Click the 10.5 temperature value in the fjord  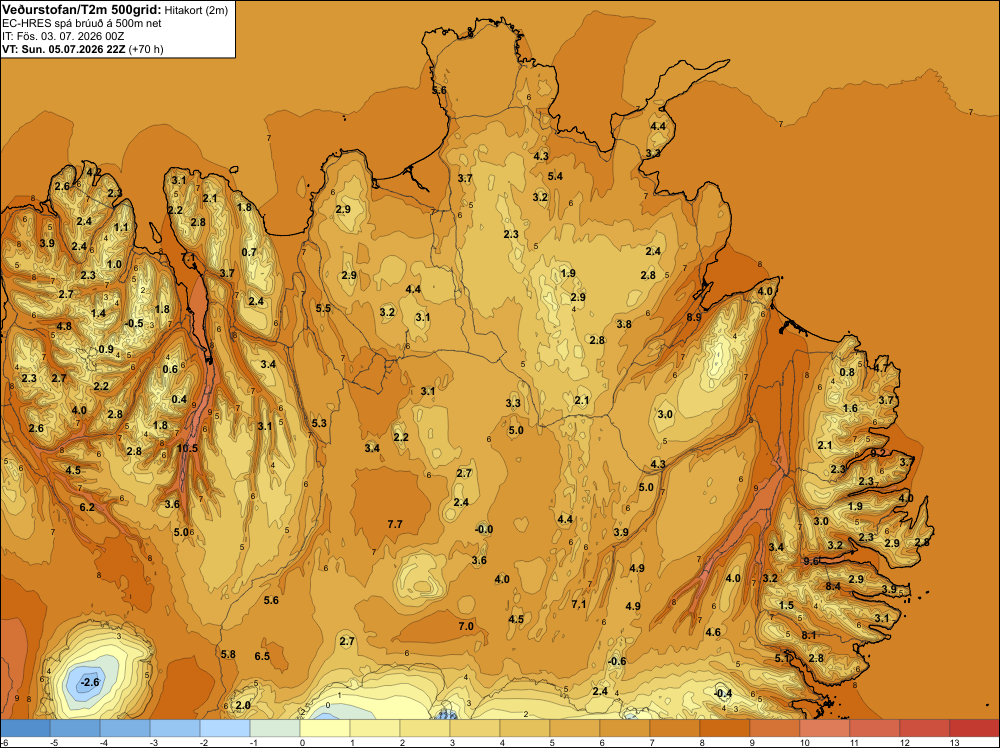(x=188, y=448)
